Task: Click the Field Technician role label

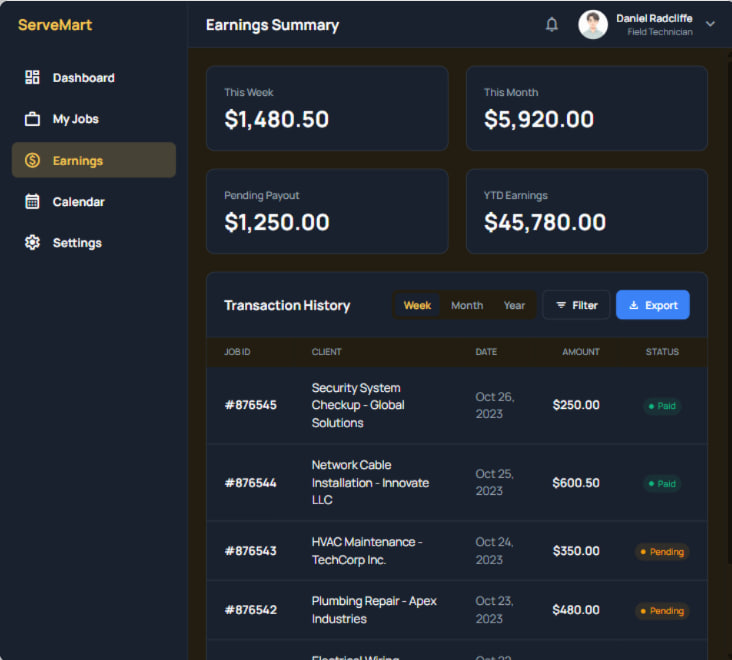Action: [660, 32]
